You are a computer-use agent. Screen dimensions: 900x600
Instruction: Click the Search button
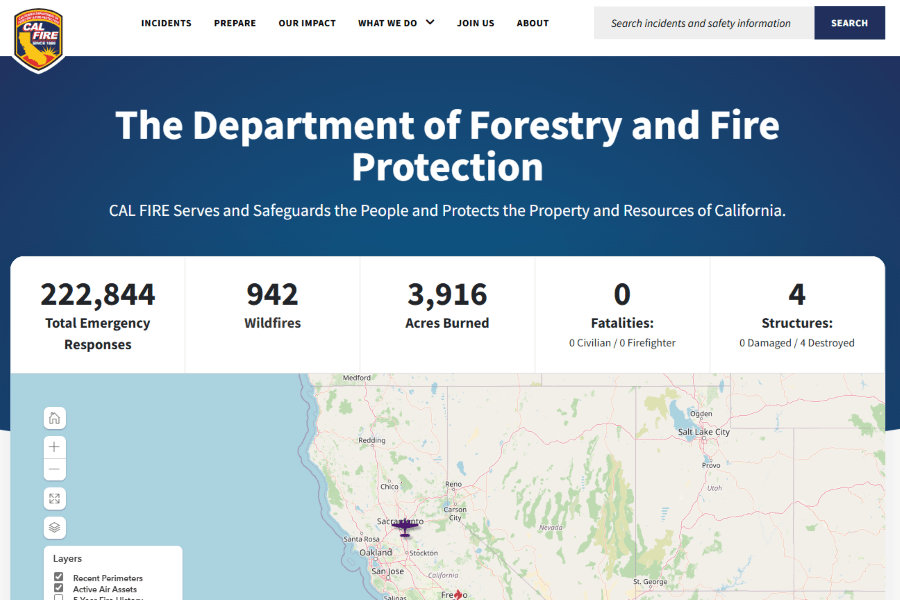coord(849,23)
